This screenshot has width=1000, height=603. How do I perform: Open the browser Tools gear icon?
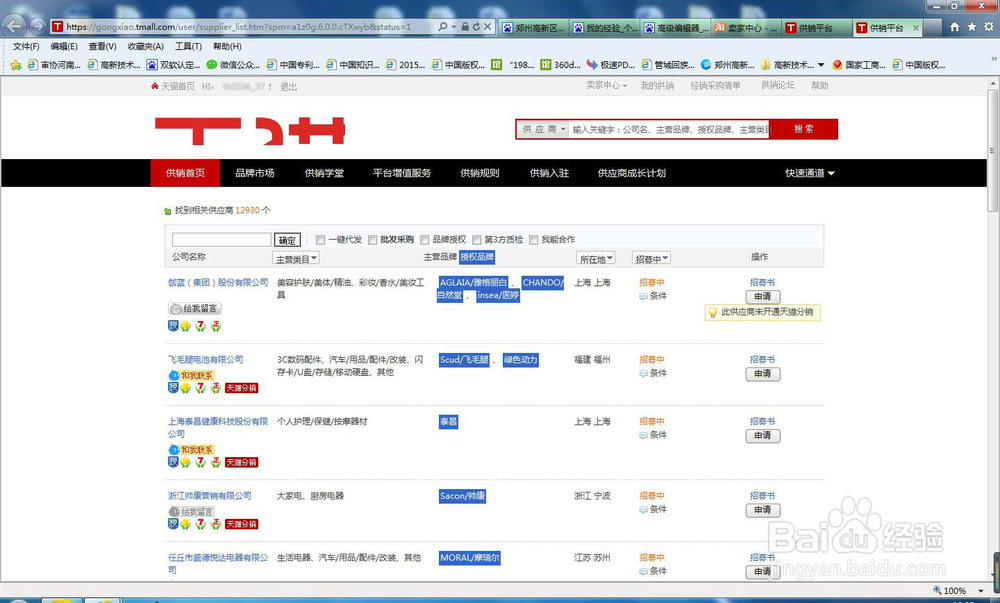989,27
